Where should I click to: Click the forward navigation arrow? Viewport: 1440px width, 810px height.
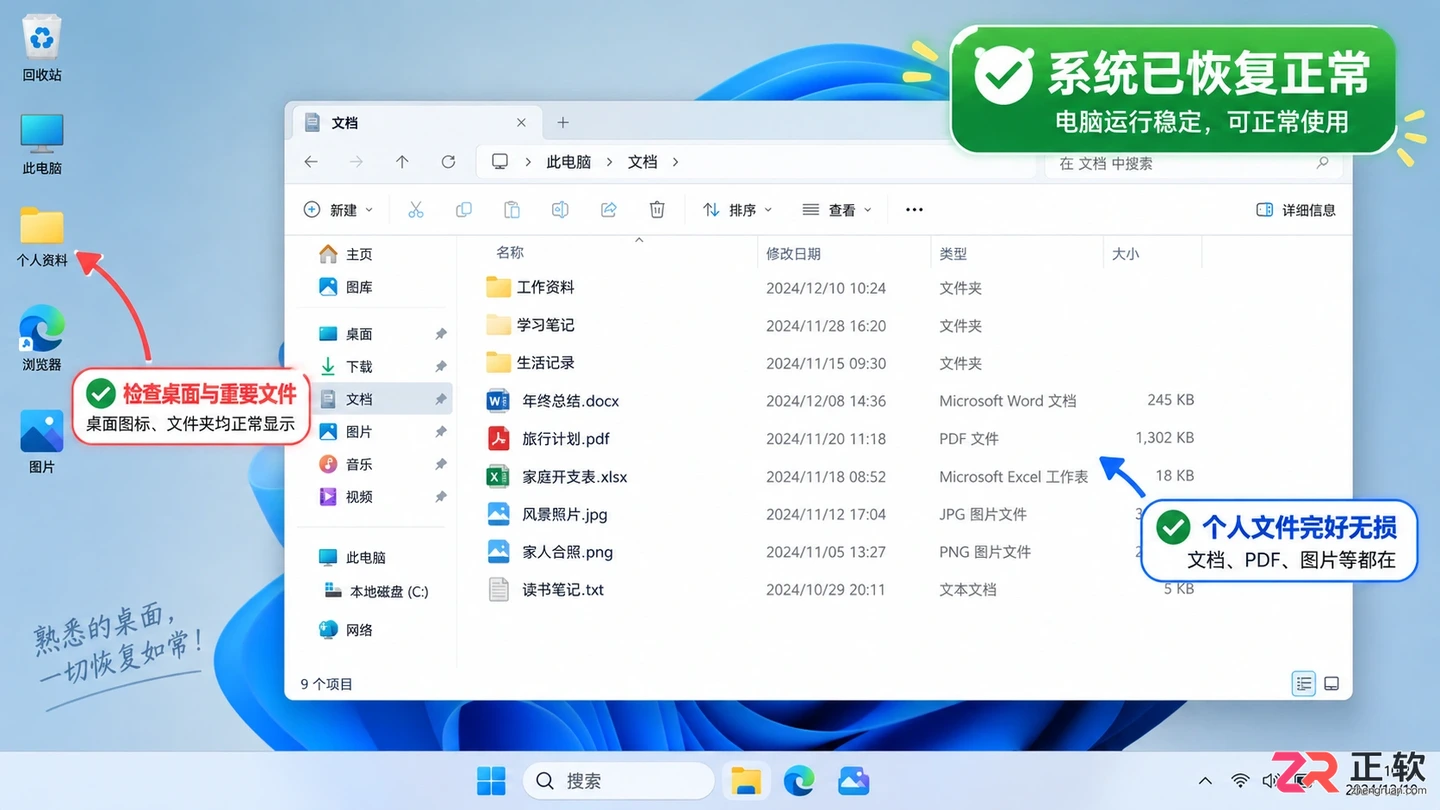(356, 162)
